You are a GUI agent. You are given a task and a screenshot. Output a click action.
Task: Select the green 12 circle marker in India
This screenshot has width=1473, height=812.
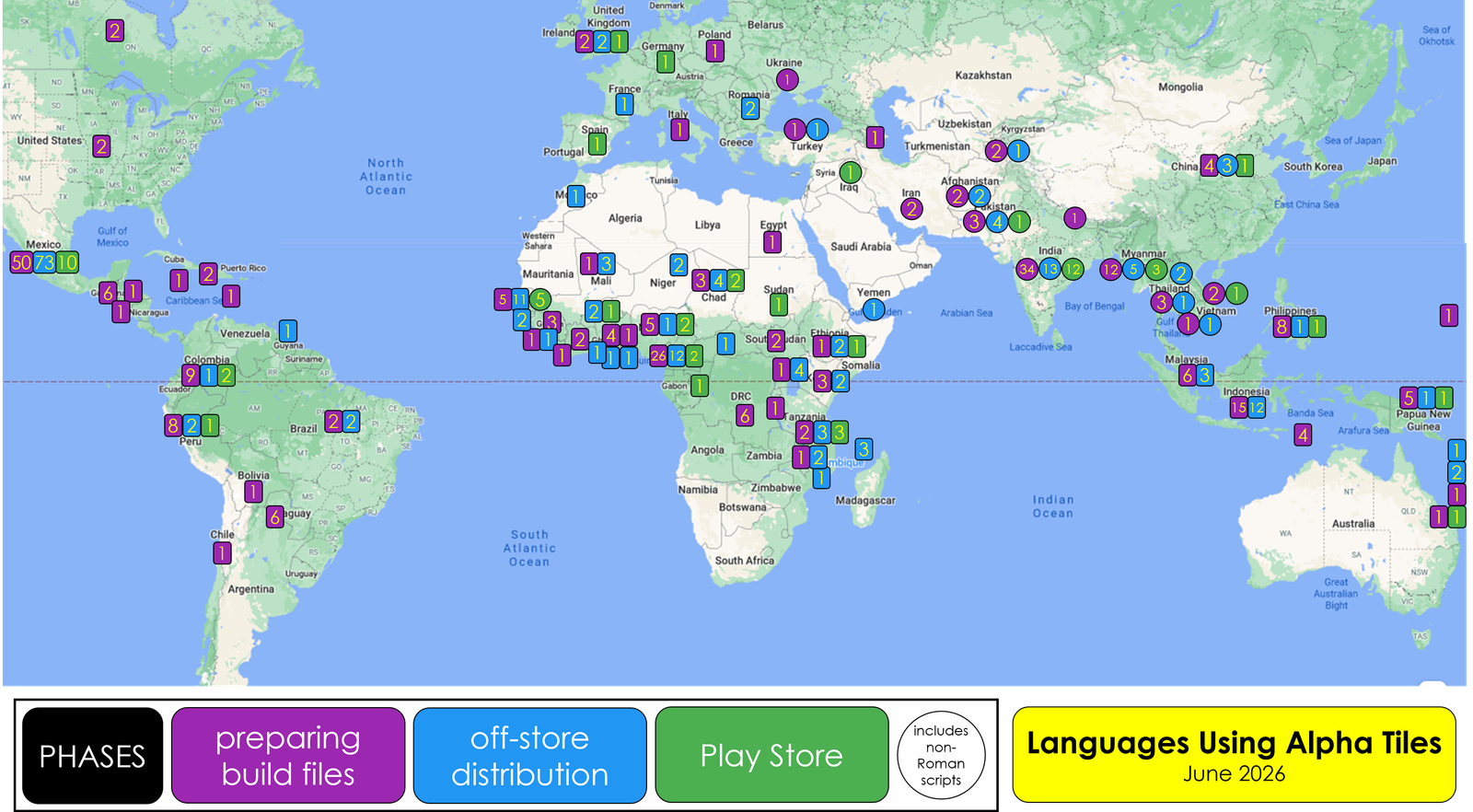(1073, 269)
